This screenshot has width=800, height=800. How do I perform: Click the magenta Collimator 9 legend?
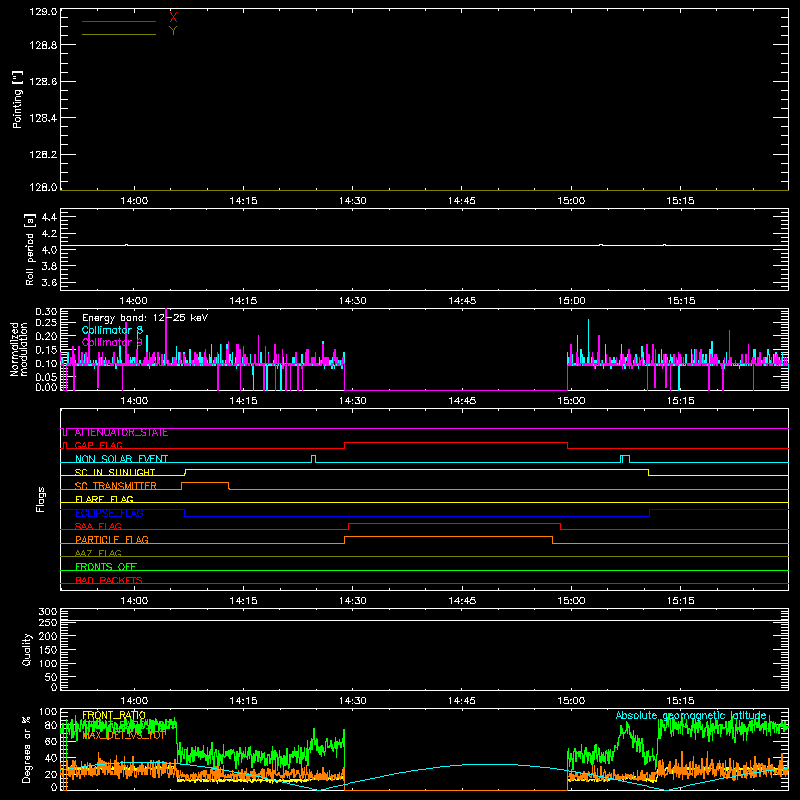click(113, 342)
